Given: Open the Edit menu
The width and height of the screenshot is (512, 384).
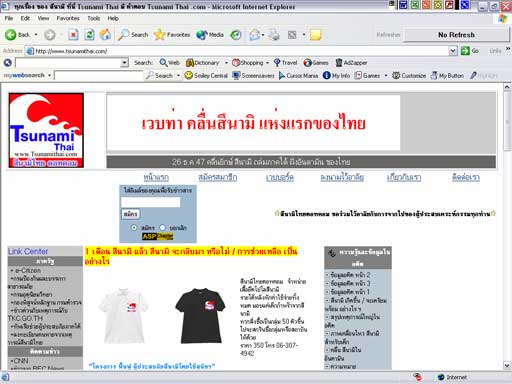Looking at the screenshot, I should coord(25,18).
